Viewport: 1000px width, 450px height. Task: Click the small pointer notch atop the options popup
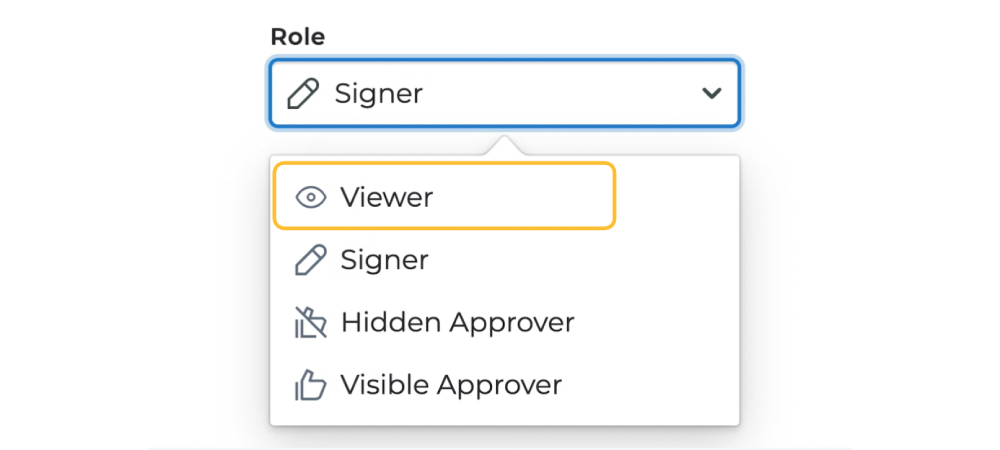505,146
